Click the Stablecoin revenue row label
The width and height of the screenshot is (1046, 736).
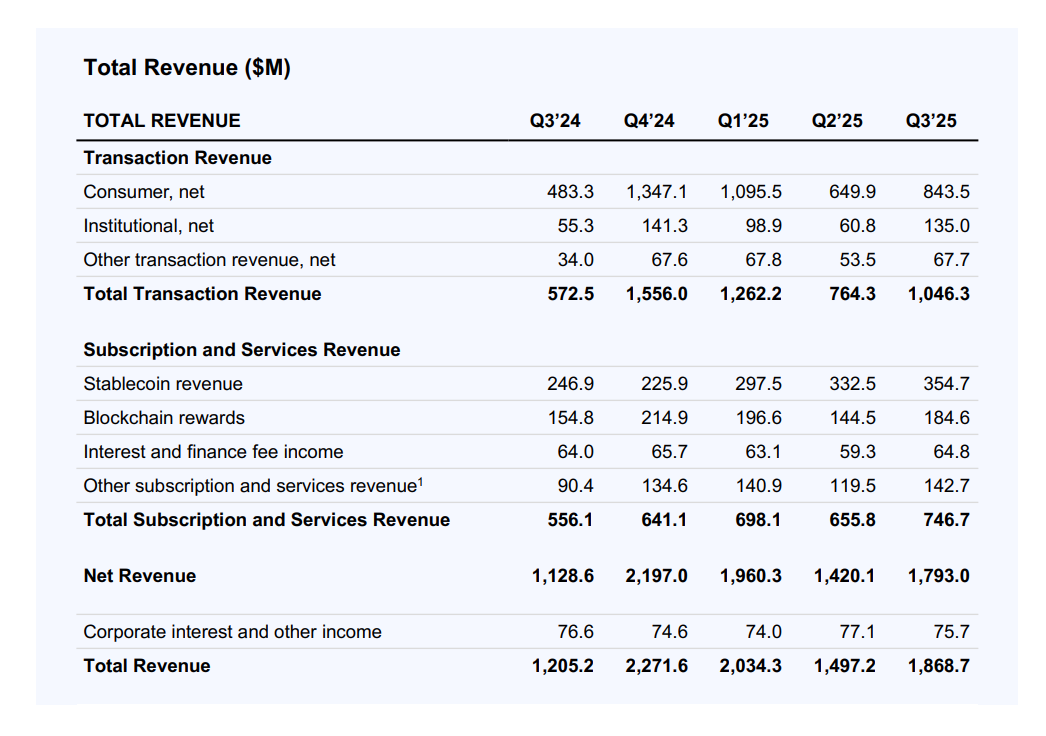coord(163,384)
